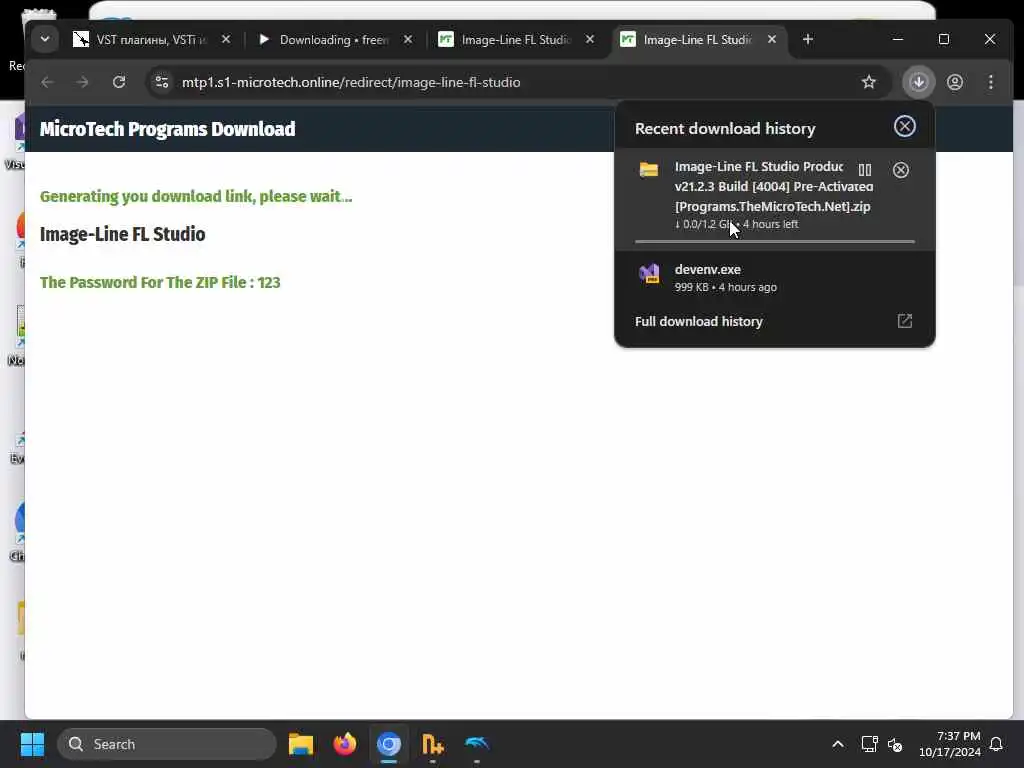Screen dimensions: 1024x768
Task: Close the first Image-Line FL Studio tab
Action: (590, 40)
